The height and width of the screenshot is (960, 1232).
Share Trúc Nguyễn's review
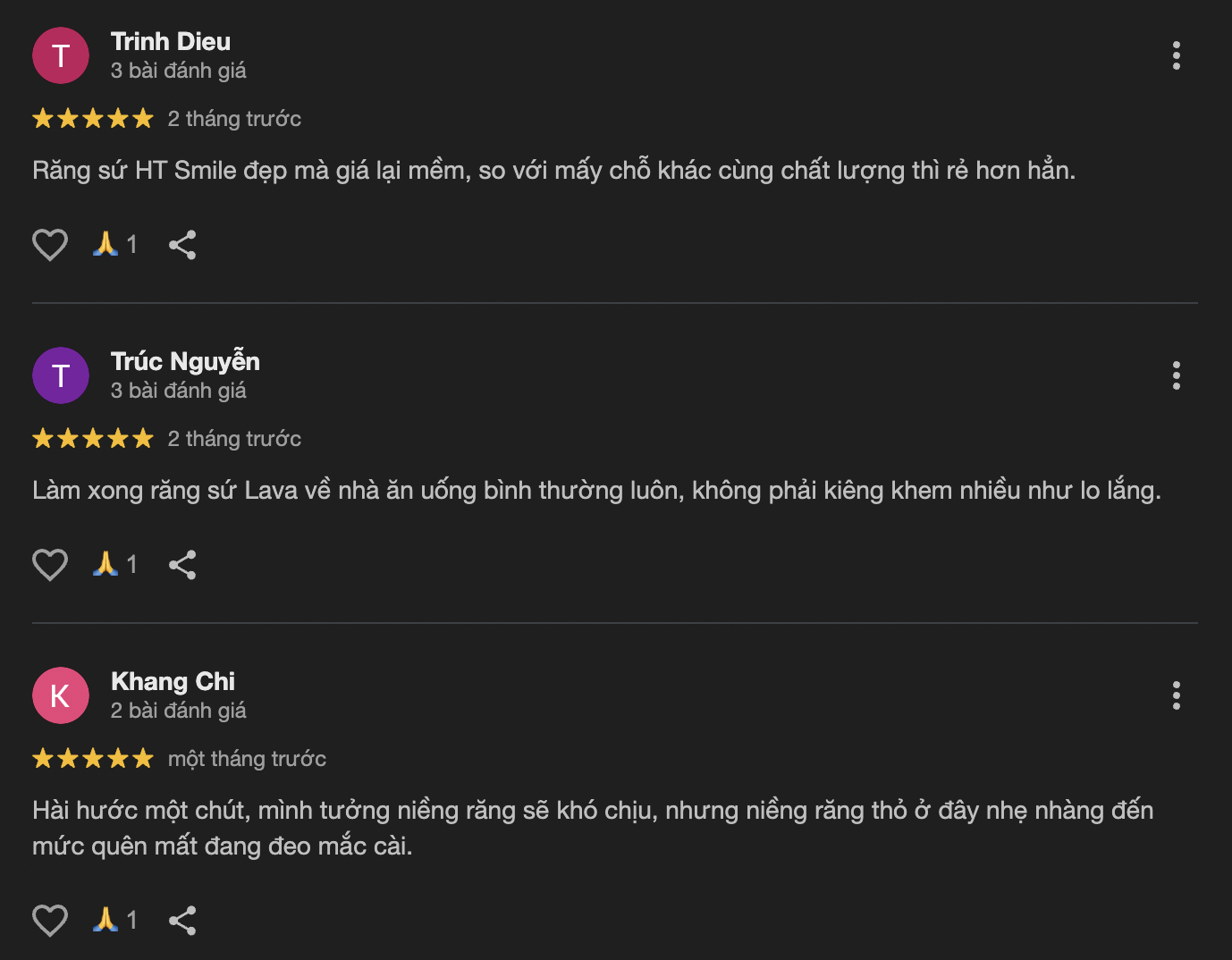[182, 564]
